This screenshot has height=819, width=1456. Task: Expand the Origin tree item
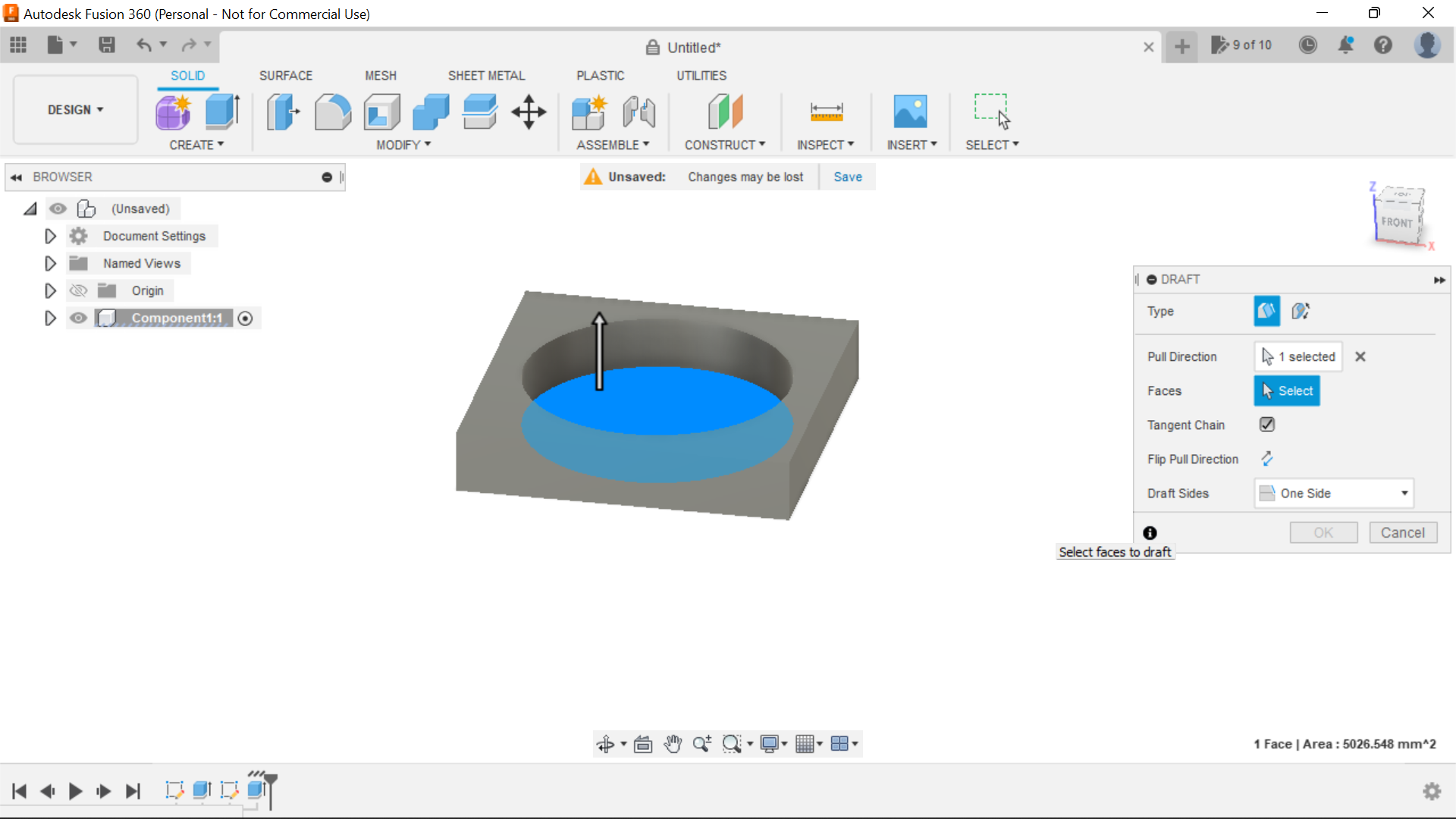pos(50,290)
